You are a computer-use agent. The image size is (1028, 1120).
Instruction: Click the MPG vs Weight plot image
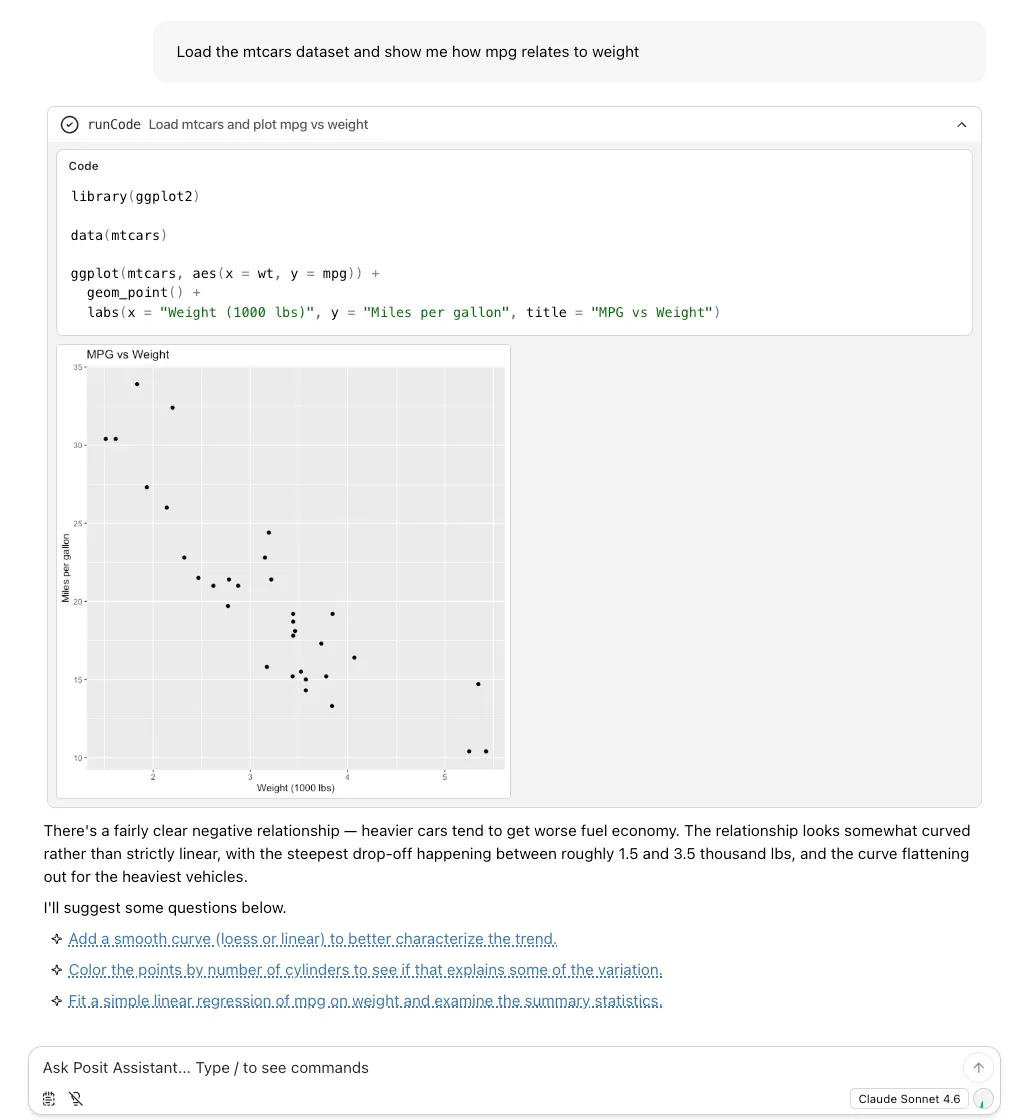pos(283,570)
